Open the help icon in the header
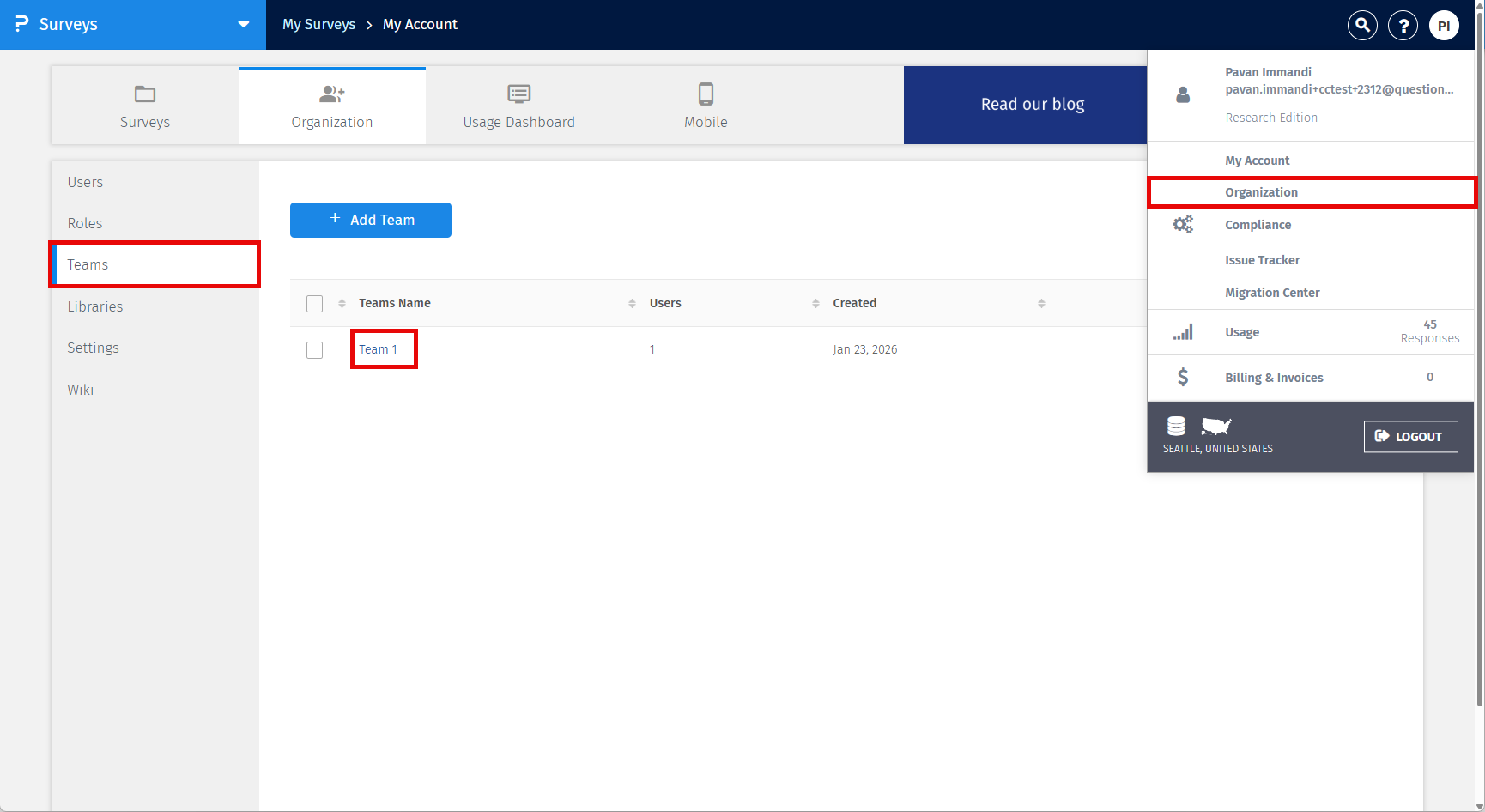Viewport: 1485px width, 812px height. (x=1403, y=25)
